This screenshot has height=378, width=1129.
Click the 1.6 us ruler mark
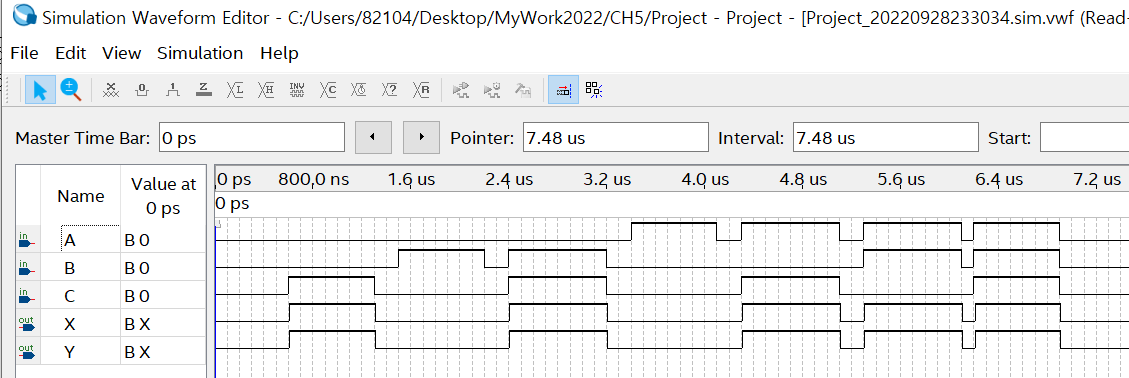pos(411,179)
